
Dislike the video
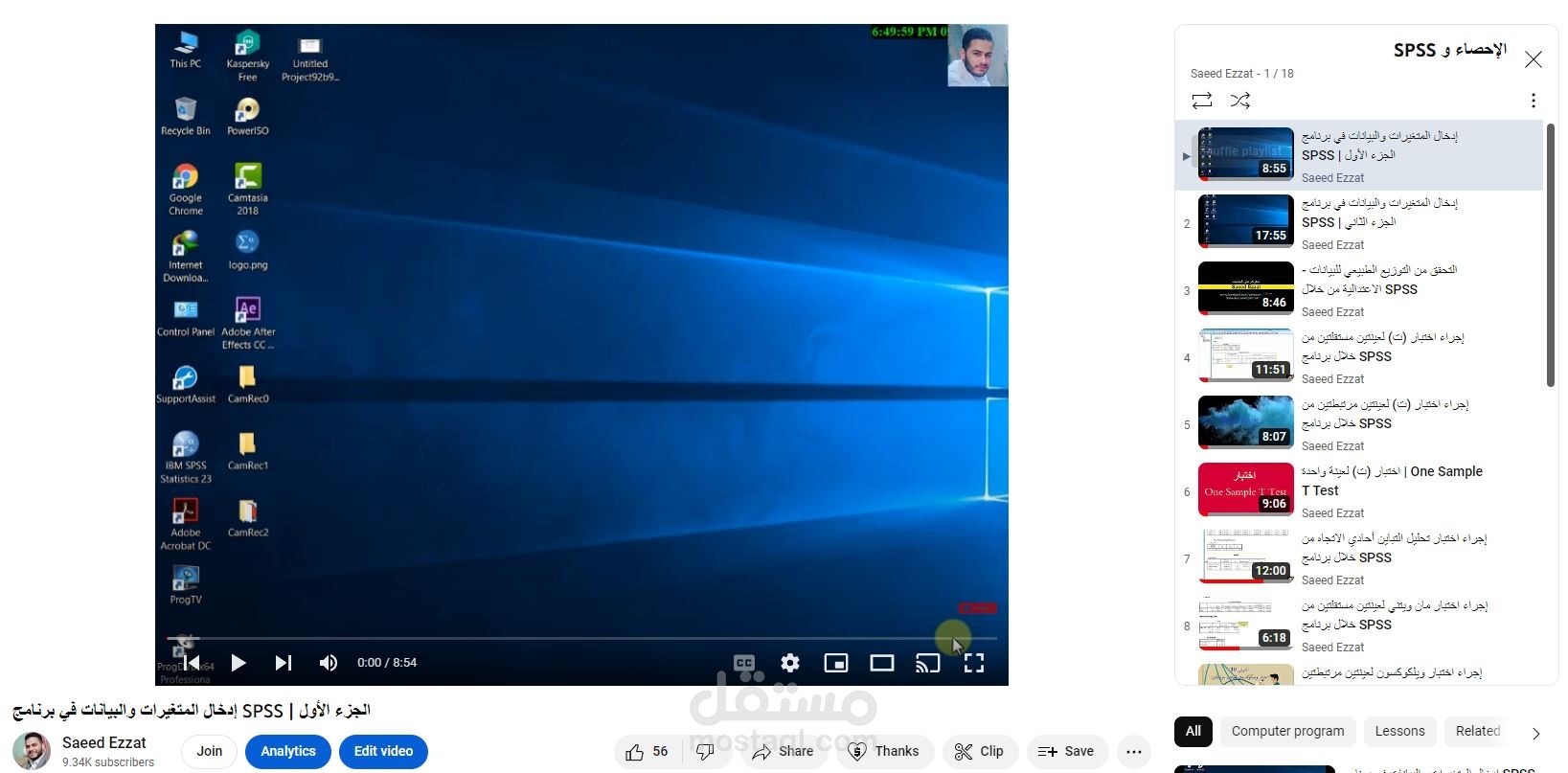707,752
